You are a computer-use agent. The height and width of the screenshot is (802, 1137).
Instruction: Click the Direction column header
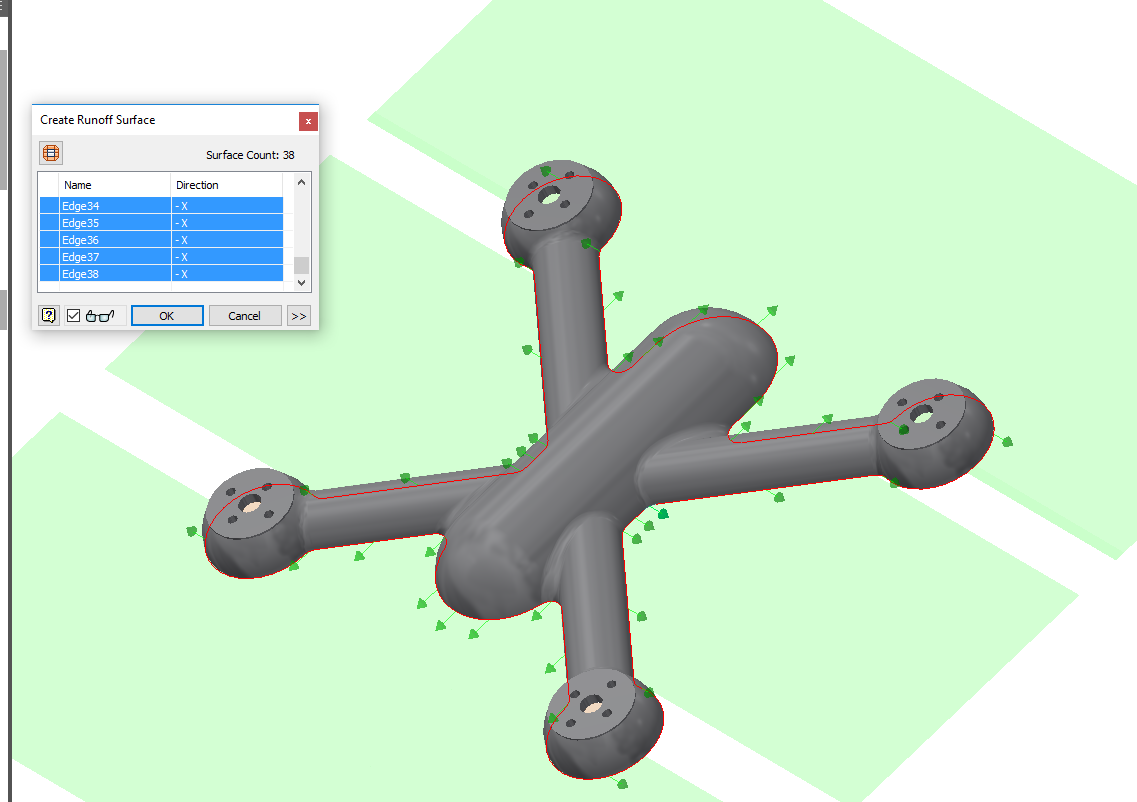tap(226, 185)
